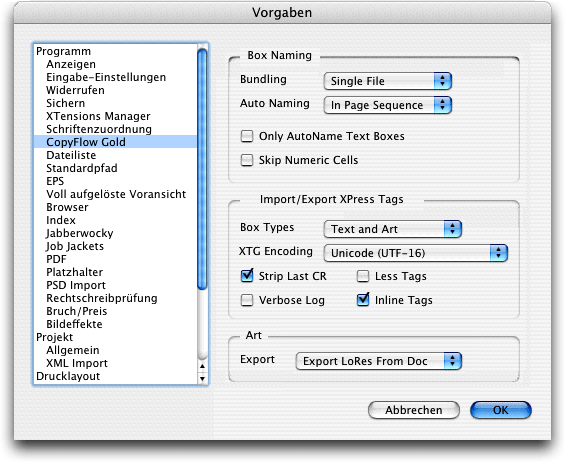Open XTG Encoding Unicode dropdown
This screenshot has width=565, height=463.
(x=416, y=253)
